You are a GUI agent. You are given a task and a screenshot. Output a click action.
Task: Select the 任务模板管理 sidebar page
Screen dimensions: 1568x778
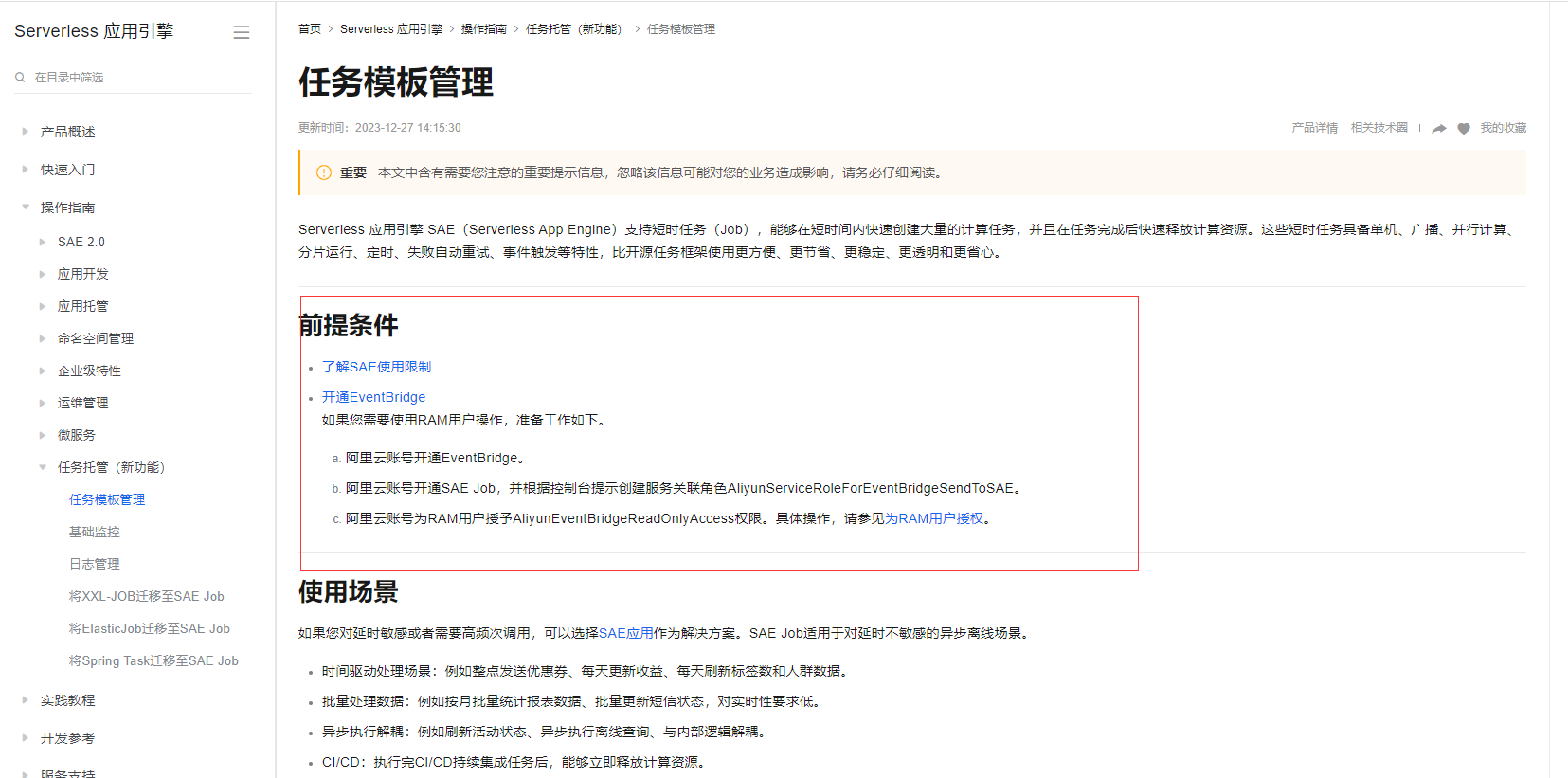(x=107, y=499)
